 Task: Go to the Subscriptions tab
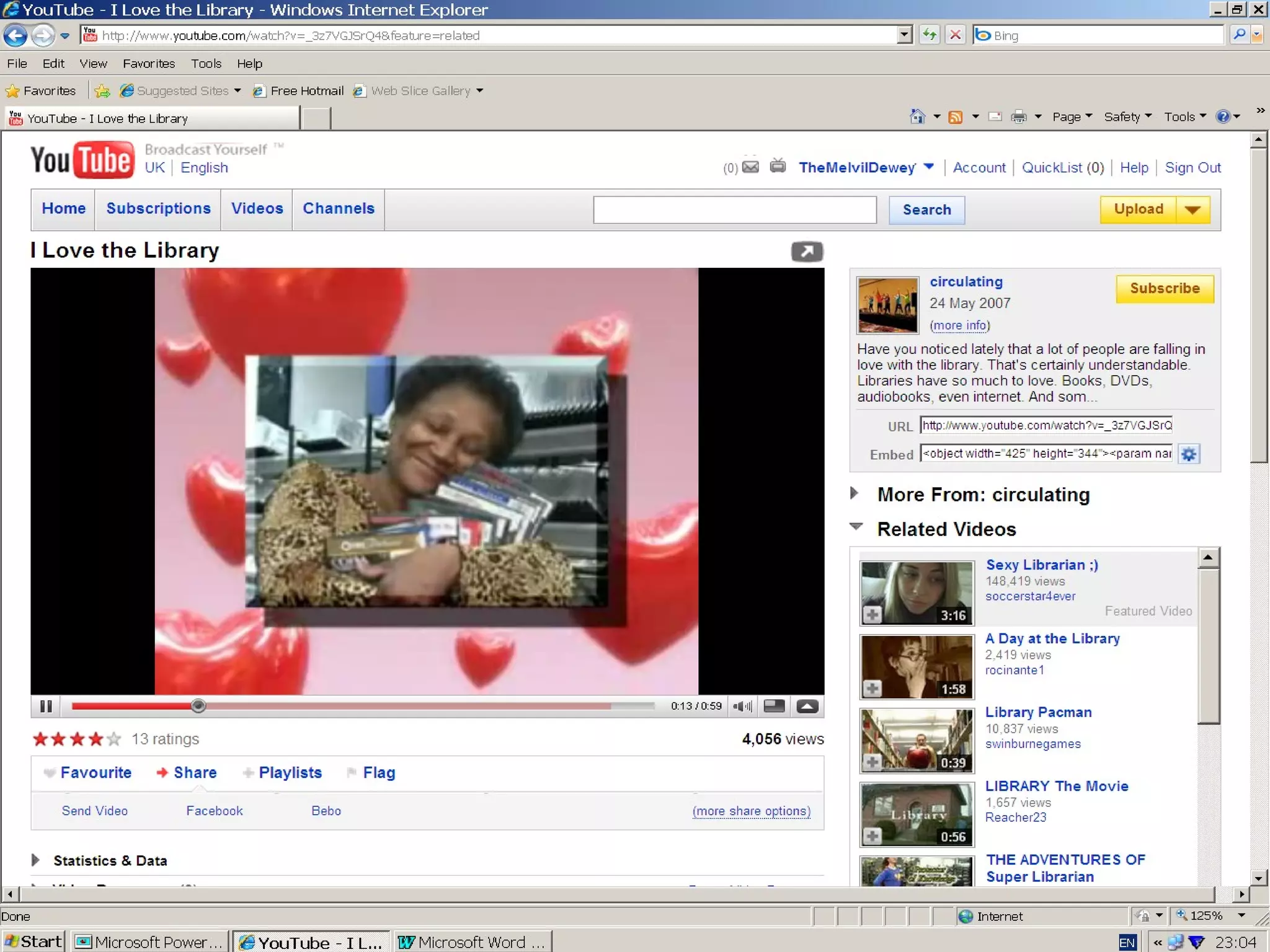coord(158,209)
